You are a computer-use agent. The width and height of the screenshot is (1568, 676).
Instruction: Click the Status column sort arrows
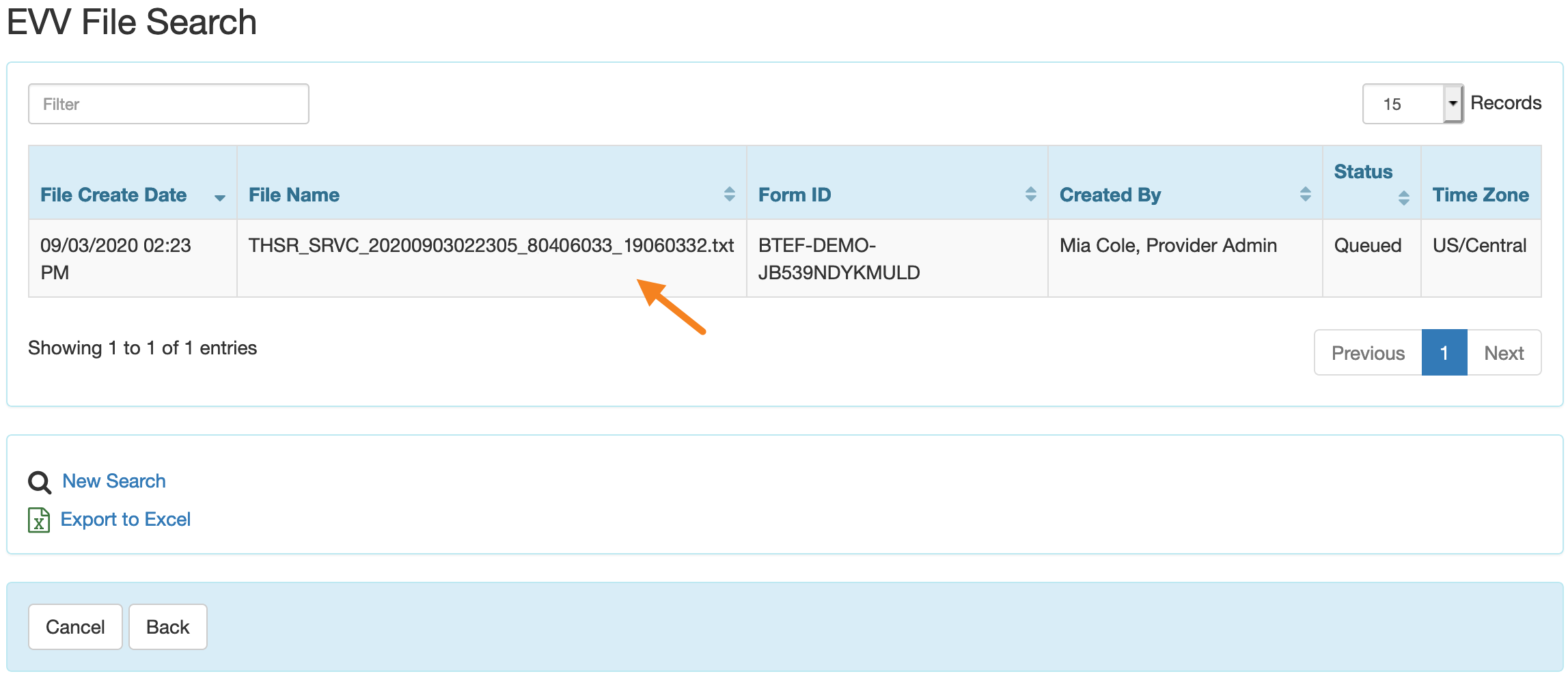(1403, 198)
